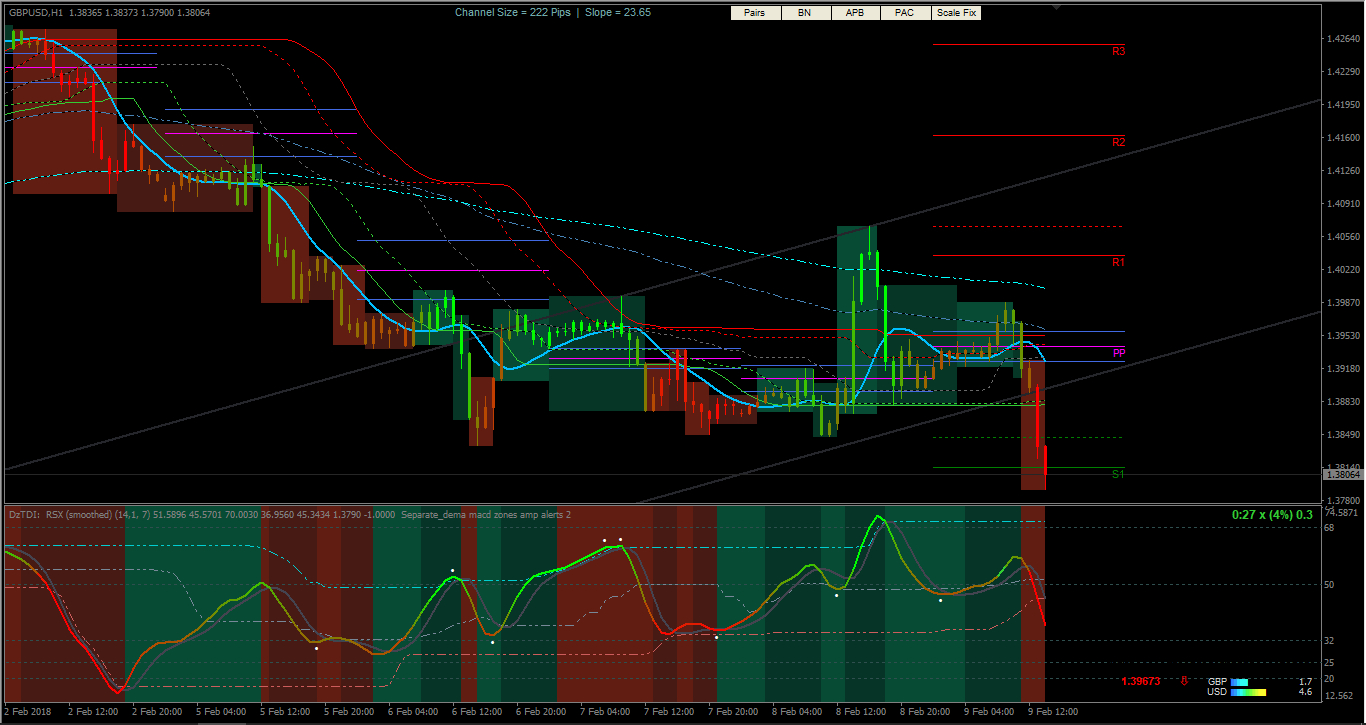Click the Channel Size = 222 Pips text

pyautogui.click(x=511, y=12)
